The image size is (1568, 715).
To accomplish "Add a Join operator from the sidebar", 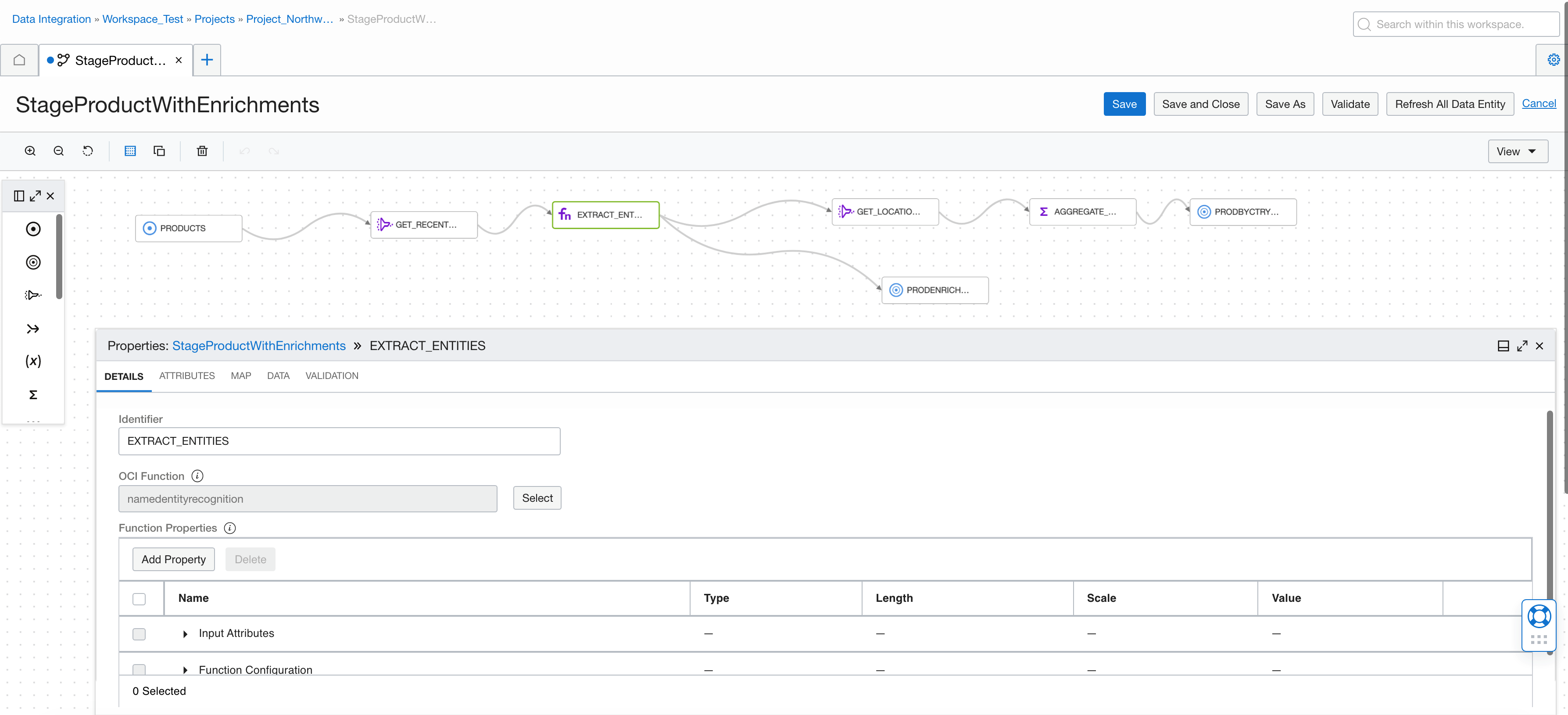I will [33, 328].
